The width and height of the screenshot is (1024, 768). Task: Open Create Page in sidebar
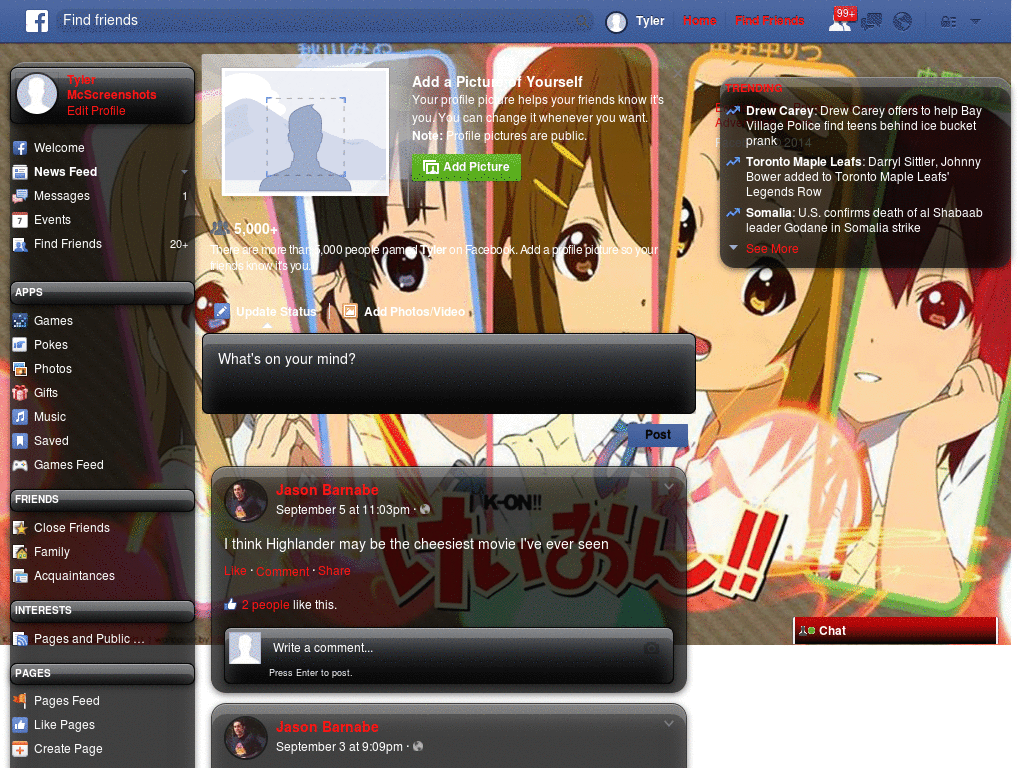(68, 749)
